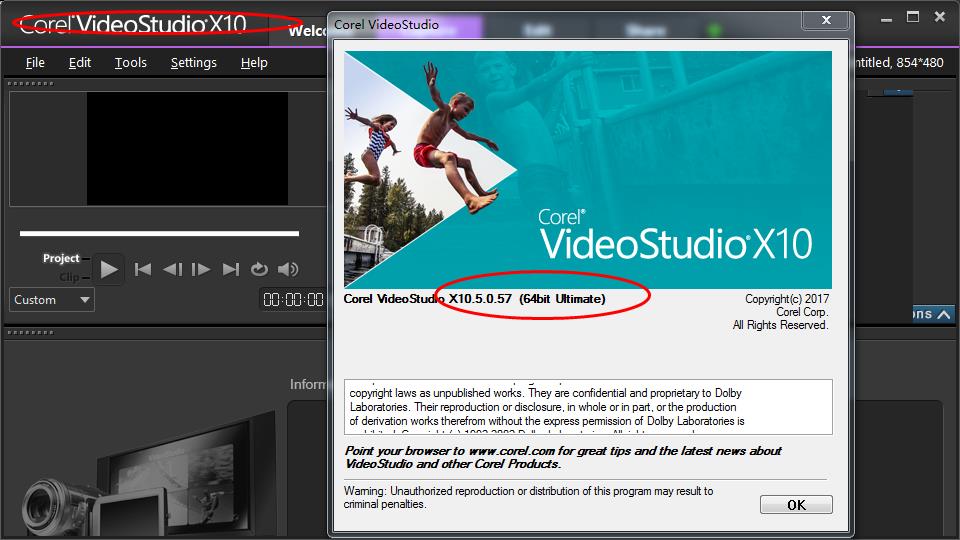Expand the Custom dropdown
960x540 pixels.
coord(52,300)
